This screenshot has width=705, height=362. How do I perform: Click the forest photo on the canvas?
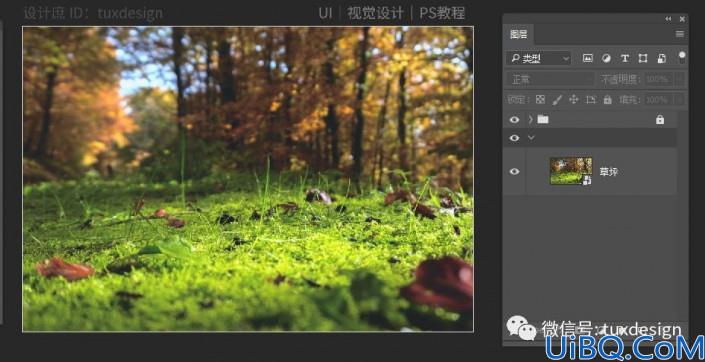point(248,179)
